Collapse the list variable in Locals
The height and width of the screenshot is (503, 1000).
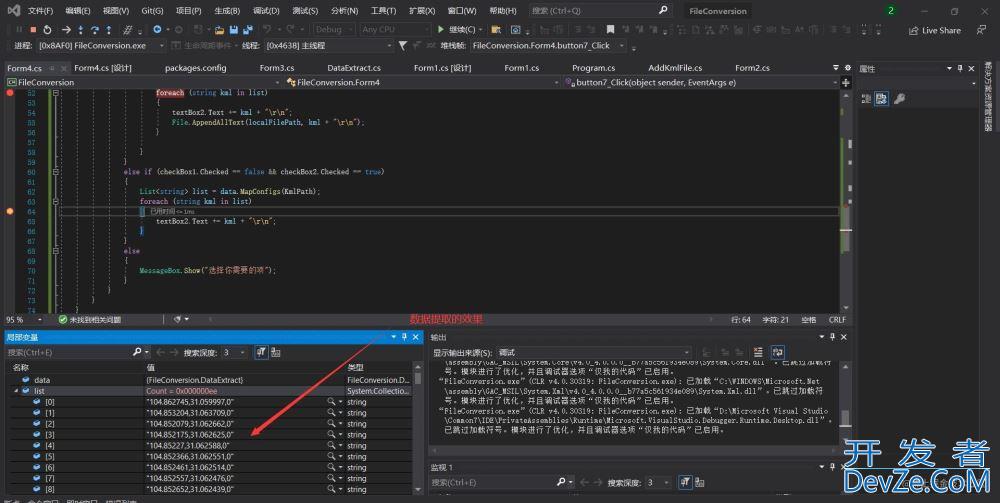click(17, 391)
